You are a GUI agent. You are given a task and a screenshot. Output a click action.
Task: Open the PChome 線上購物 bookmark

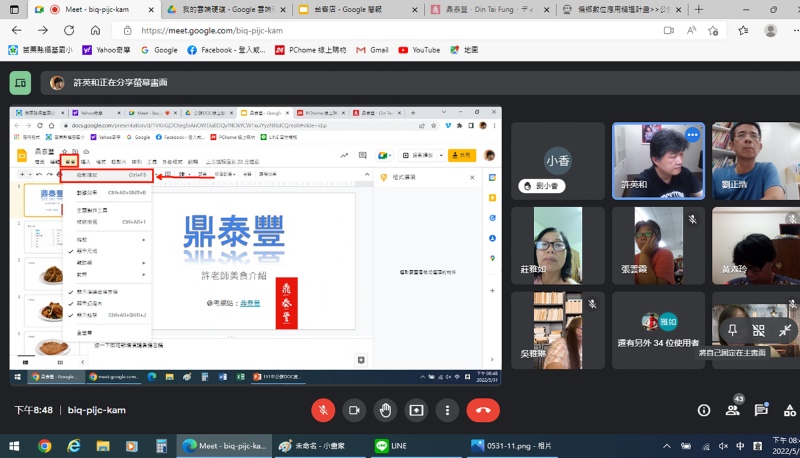pyautogui.click(x=310, y=50)
